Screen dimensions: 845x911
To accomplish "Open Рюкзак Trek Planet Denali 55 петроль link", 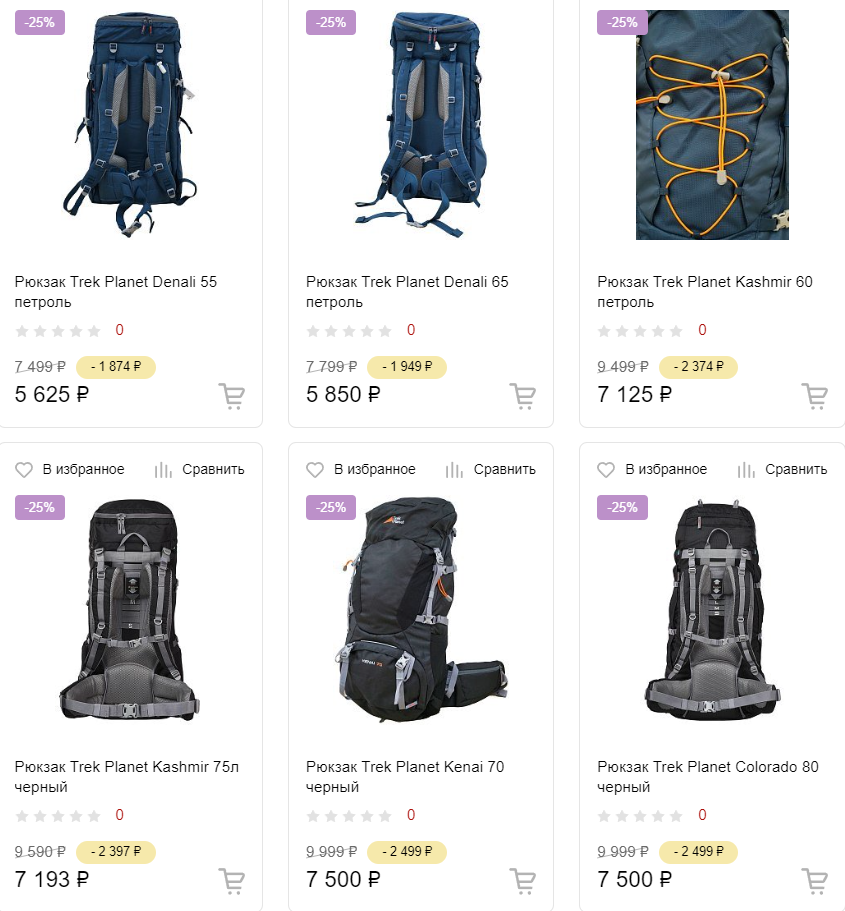I will pyautogui.click(x=116, y=292).
